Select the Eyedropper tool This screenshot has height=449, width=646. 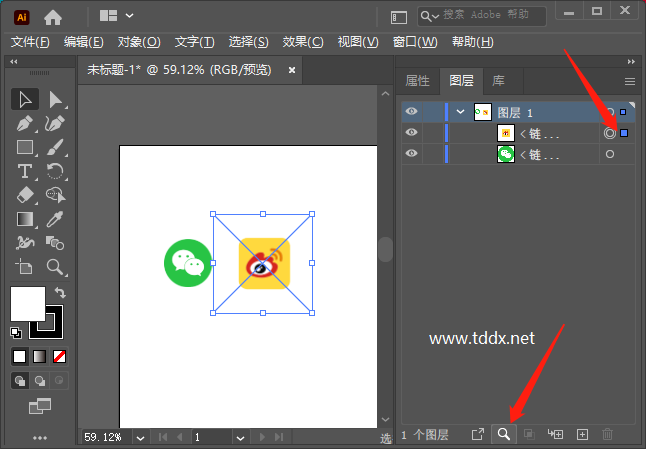pos(55,219)
